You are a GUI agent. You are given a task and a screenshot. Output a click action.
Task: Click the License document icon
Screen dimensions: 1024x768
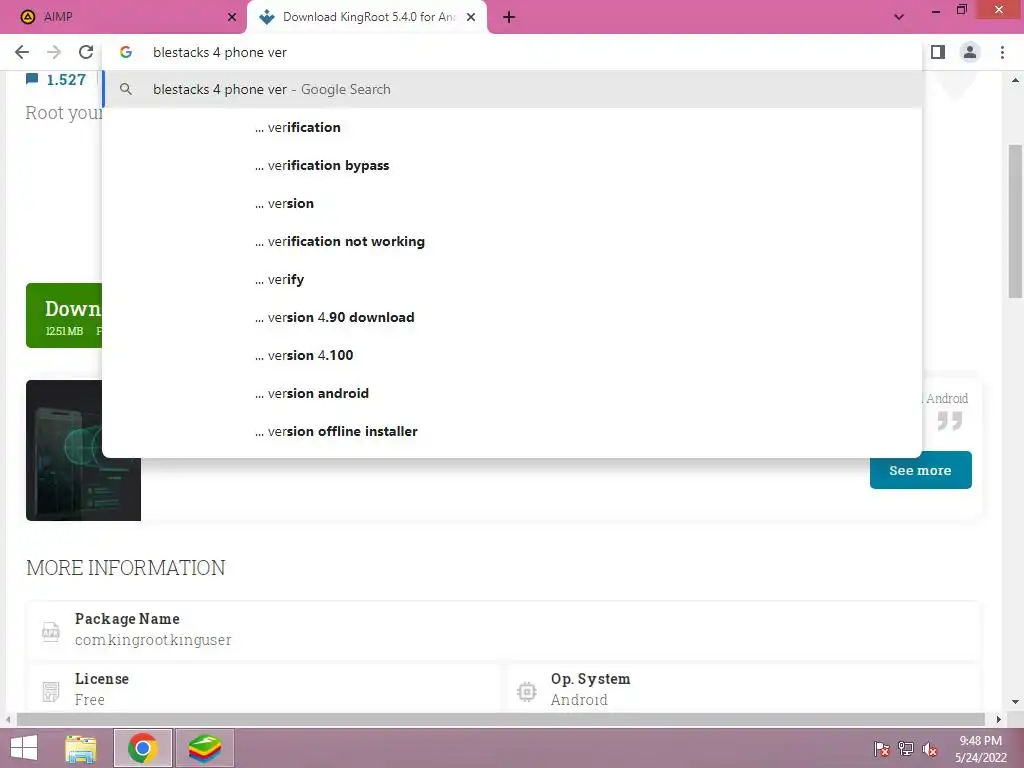coord(50,691)
